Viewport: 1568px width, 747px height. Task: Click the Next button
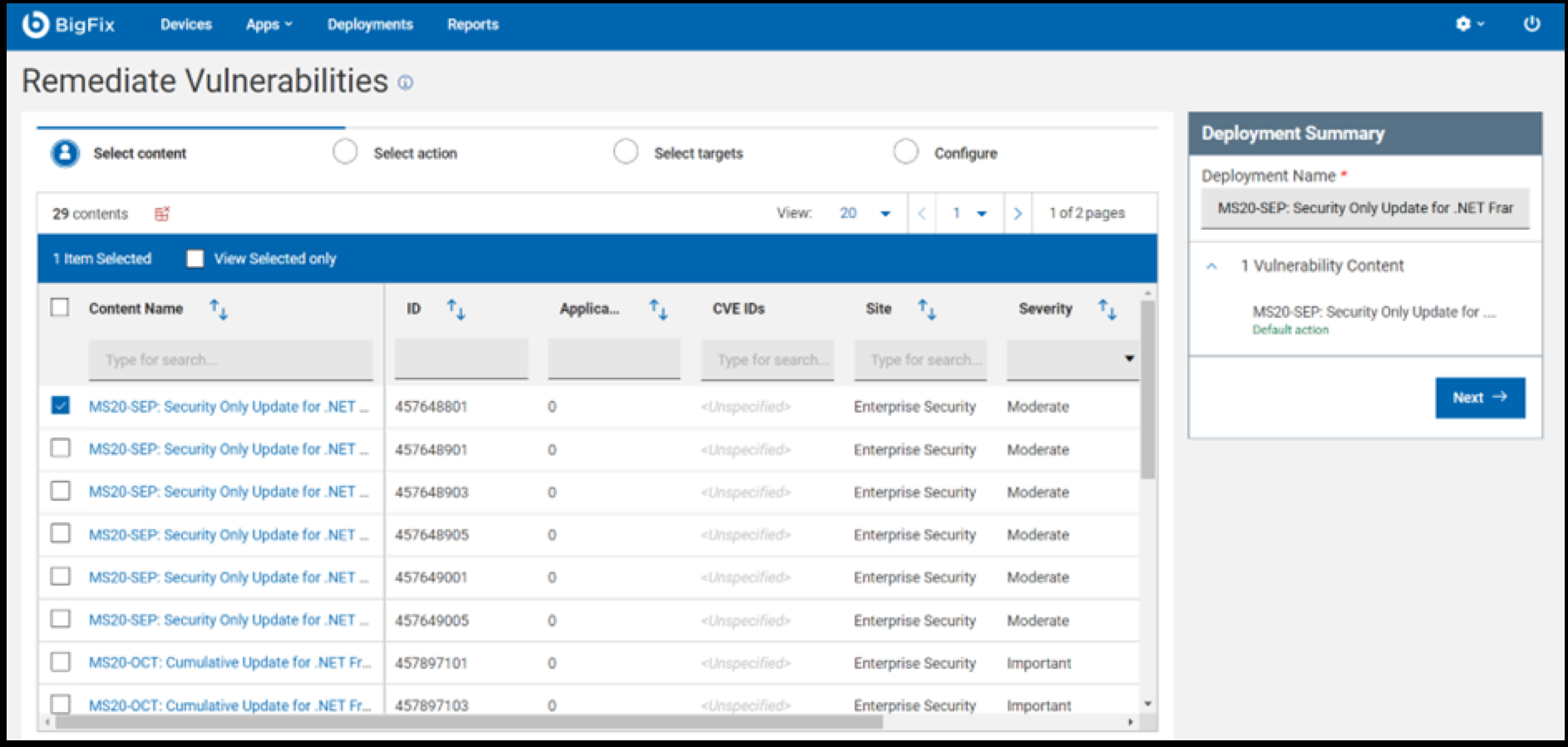click(x=1479, y=398)
